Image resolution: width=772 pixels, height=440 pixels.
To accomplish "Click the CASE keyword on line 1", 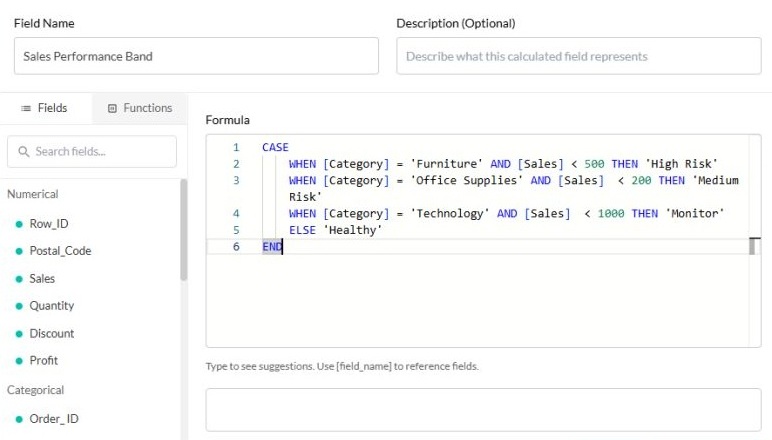I will pos(275,147).
